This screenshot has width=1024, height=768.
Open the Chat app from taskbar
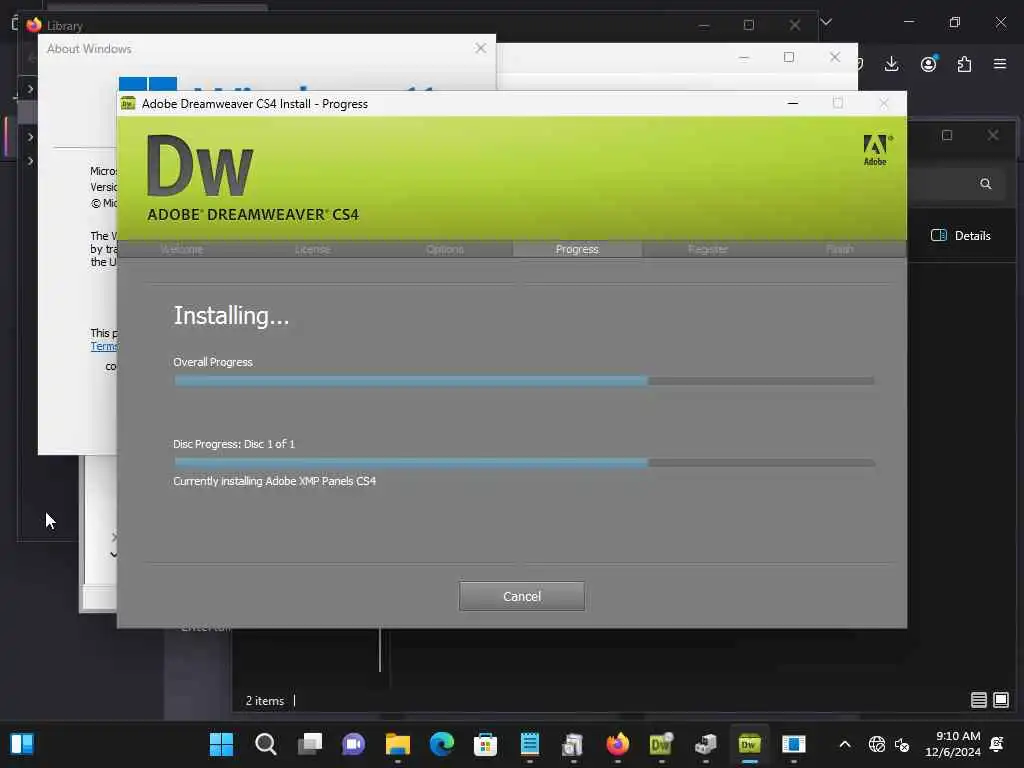tap(353, 744)
